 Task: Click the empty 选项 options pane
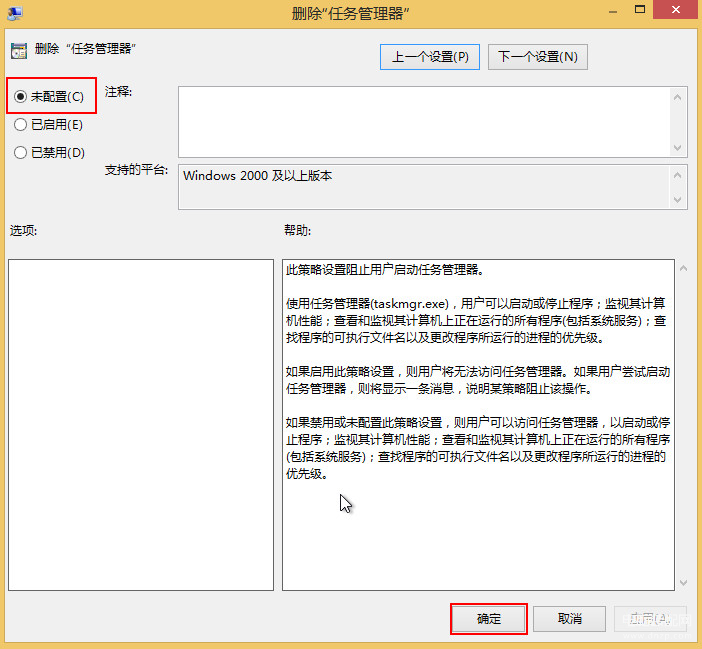(141, 425)
